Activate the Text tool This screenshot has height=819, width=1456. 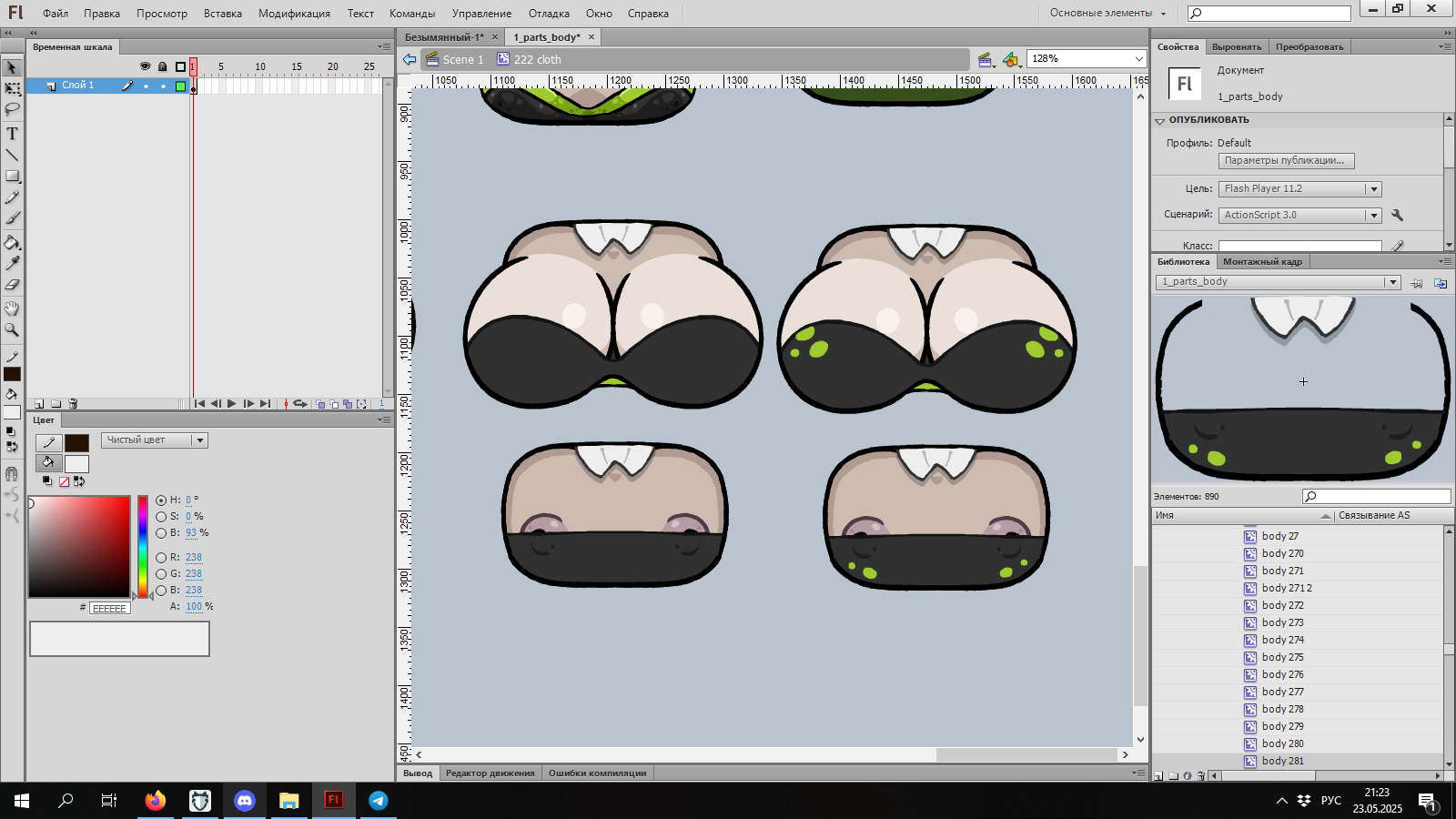coord(12,133)
